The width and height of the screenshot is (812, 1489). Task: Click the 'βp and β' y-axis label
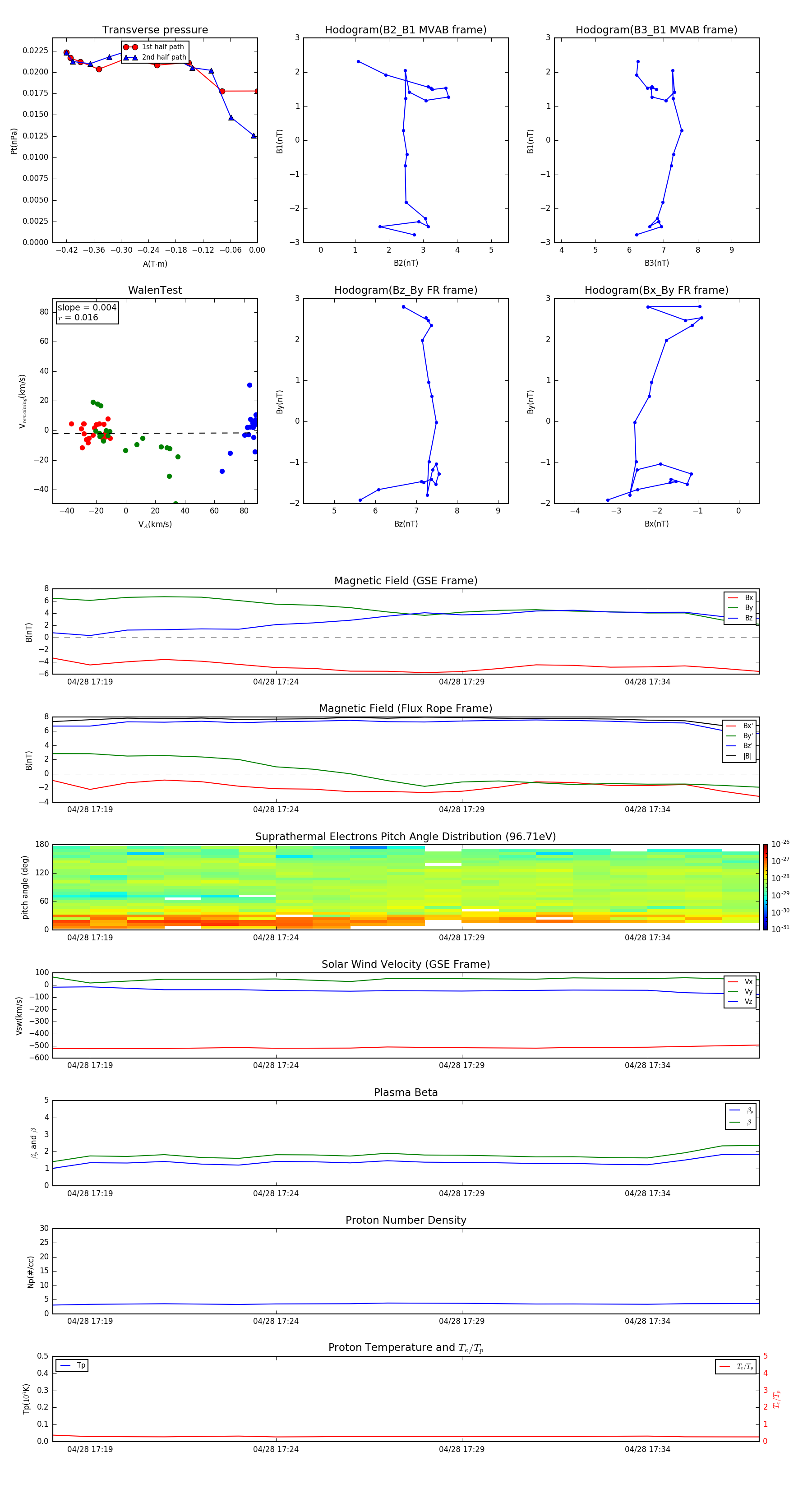click(x=34, y=1143)
